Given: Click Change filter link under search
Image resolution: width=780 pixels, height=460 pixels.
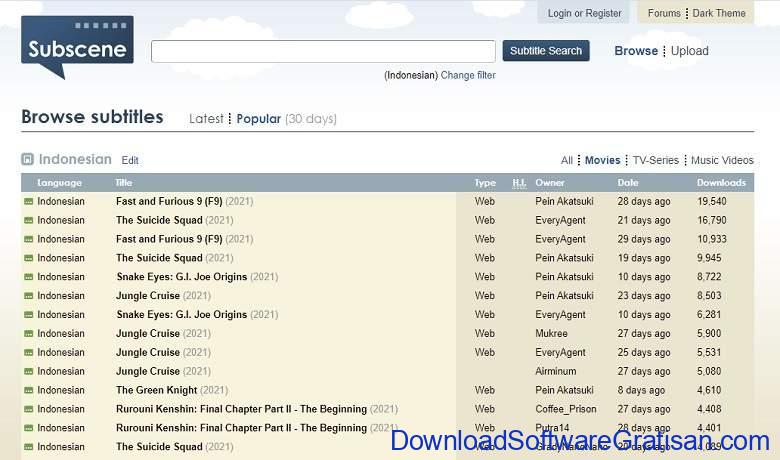Looking at the screenshot, I should [x=468, y=75].
